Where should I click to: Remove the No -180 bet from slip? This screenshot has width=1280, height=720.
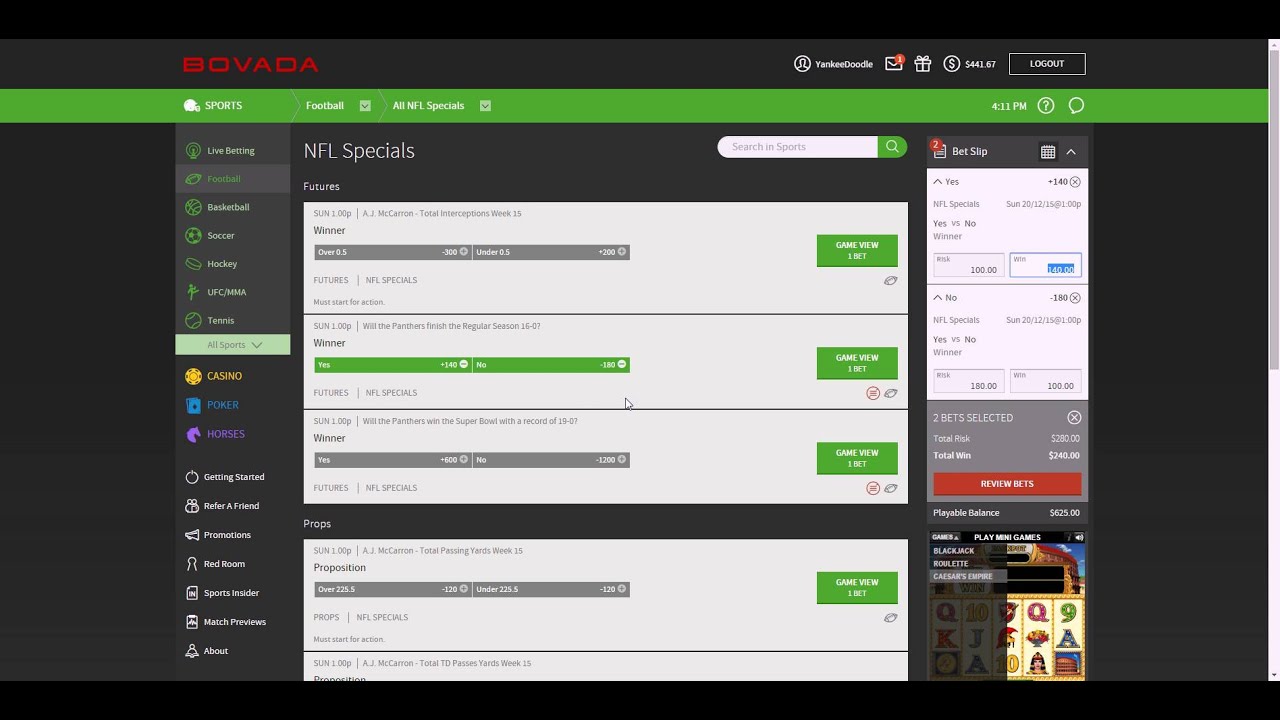coord(1075,298)
